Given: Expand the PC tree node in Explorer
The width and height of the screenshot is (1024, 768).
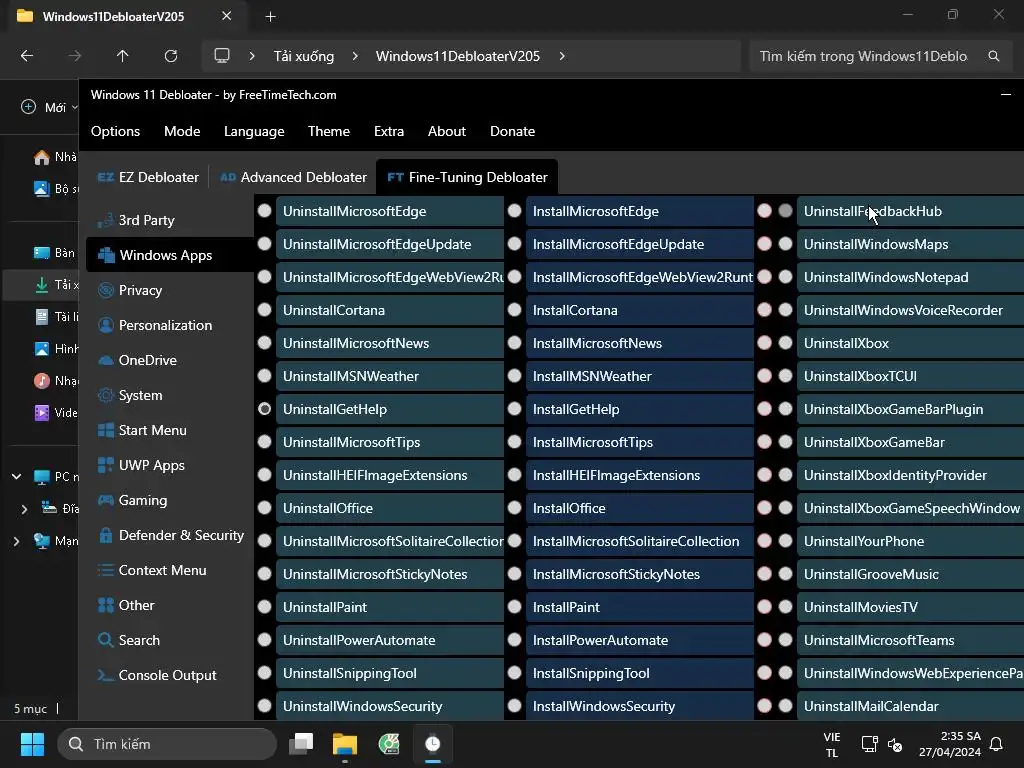Looking at the screenshot, I should tap(16, 477).
